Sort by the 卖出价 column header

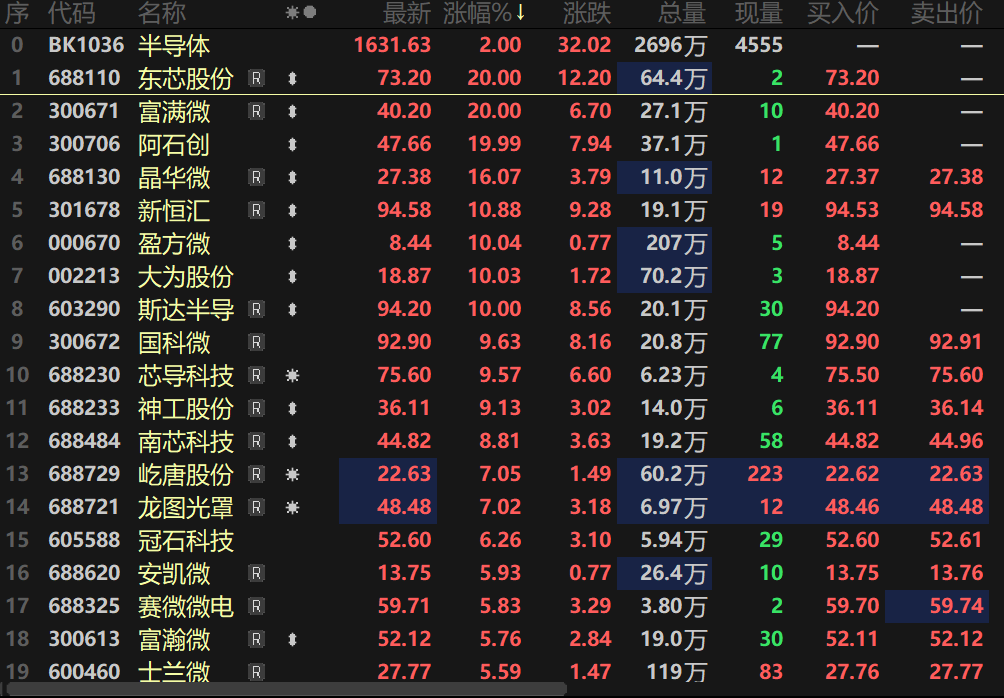pos(947,13)
